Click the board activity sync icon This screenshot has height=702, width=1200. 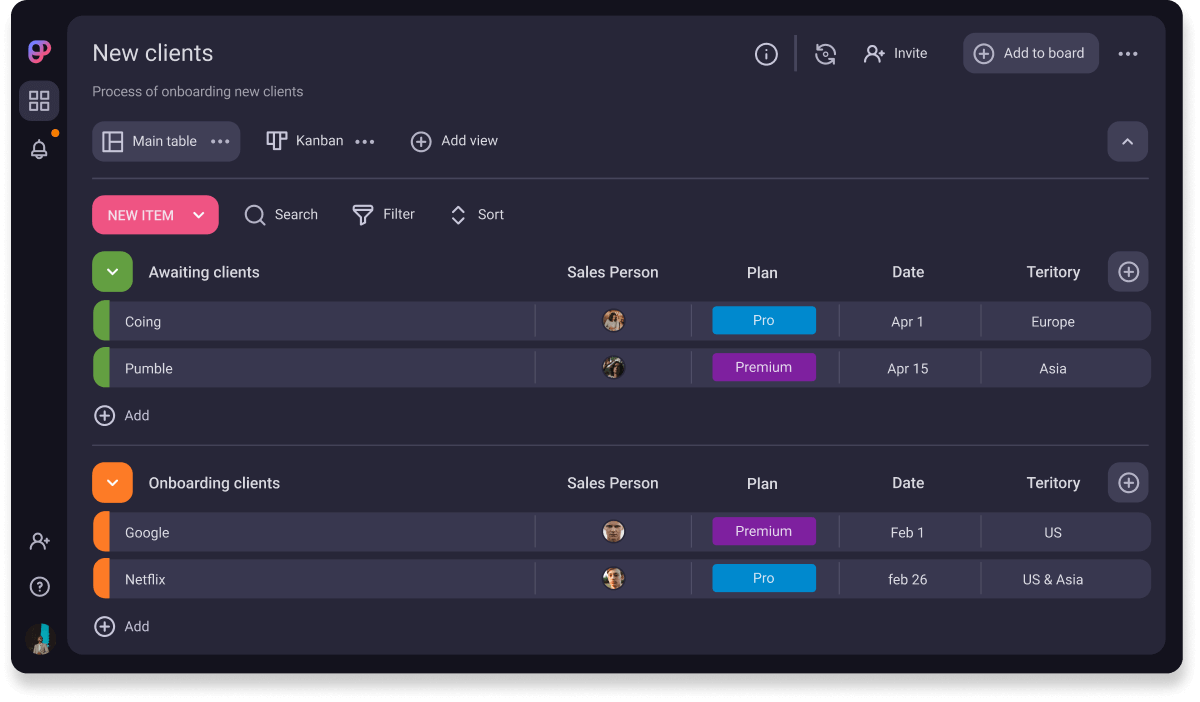coord(825,53)
